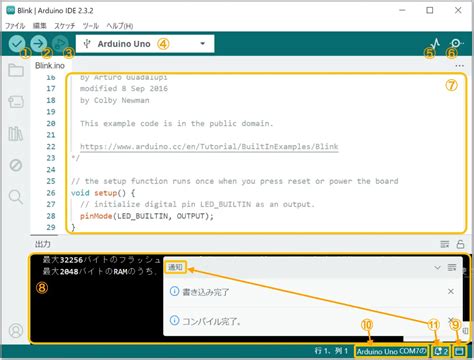474x360 pixels.
Task: Open the Library Manager sidebar icon
Action: click(16, 134)
